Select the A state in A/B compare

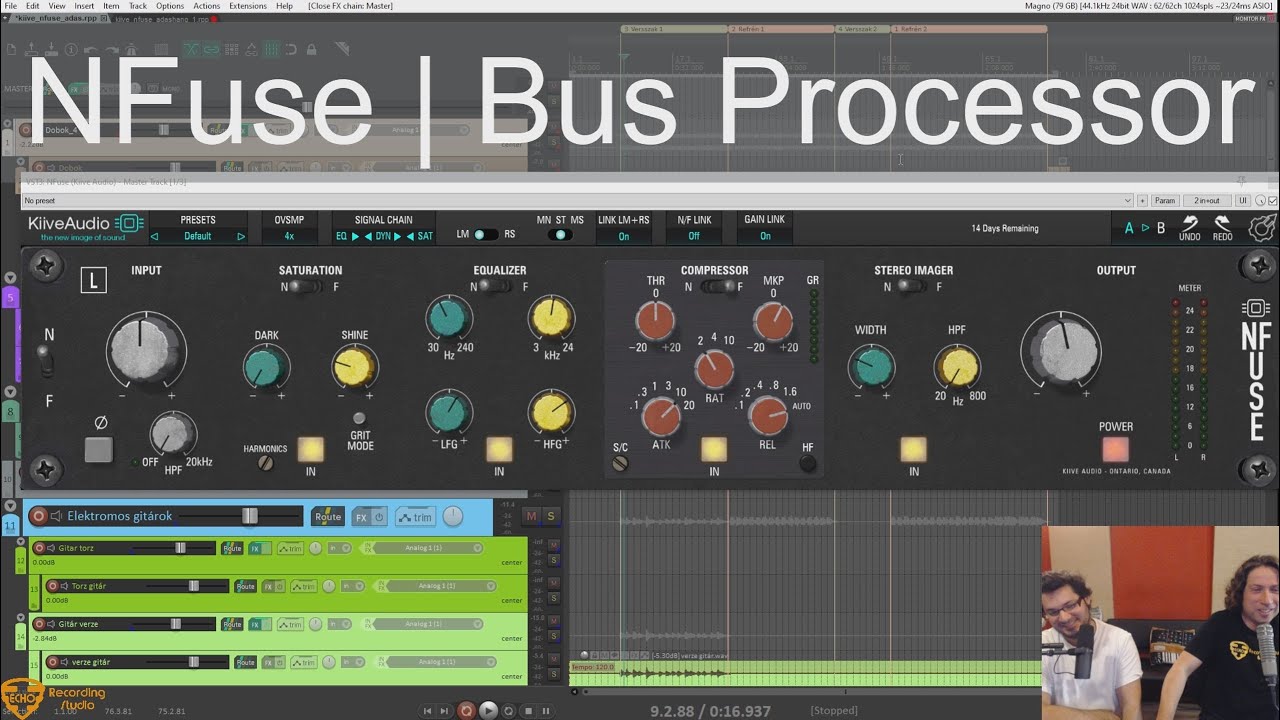(x=1129, y=228)
